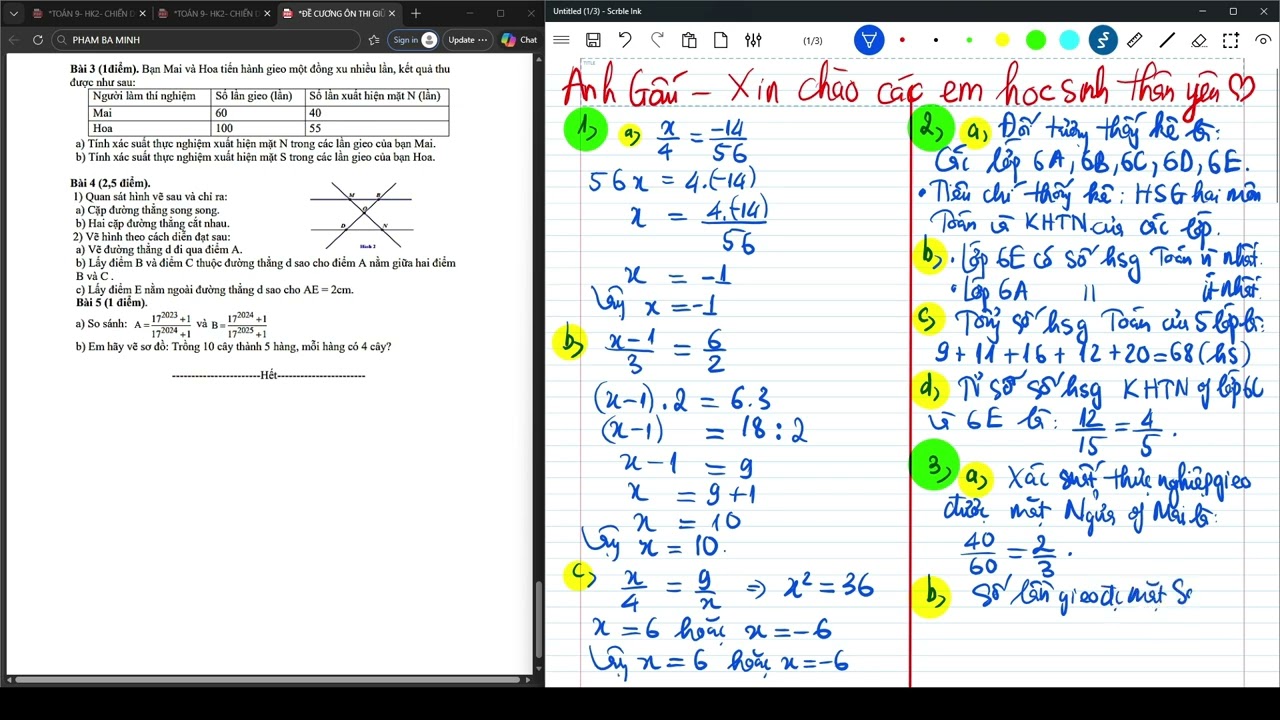Pick the small red pen color
The height and width of the screenshot is (720, 1280).
902,40
